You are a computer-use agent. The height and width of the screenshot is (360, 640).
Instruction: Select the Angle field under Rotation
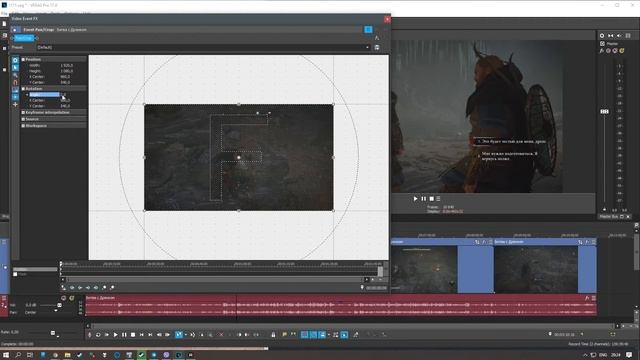pyautogui.click(x=44, y=94)
